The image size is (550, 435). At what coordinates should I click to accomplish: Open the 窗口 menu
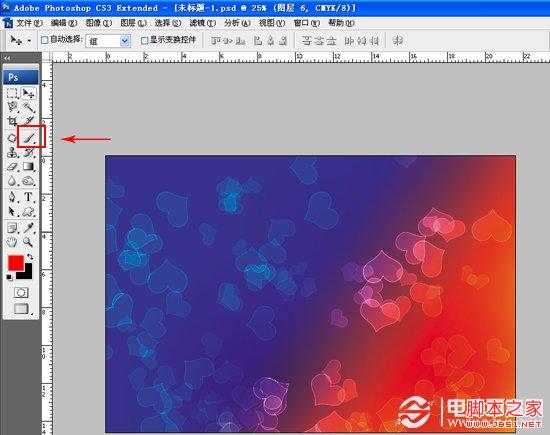(307, 23)
